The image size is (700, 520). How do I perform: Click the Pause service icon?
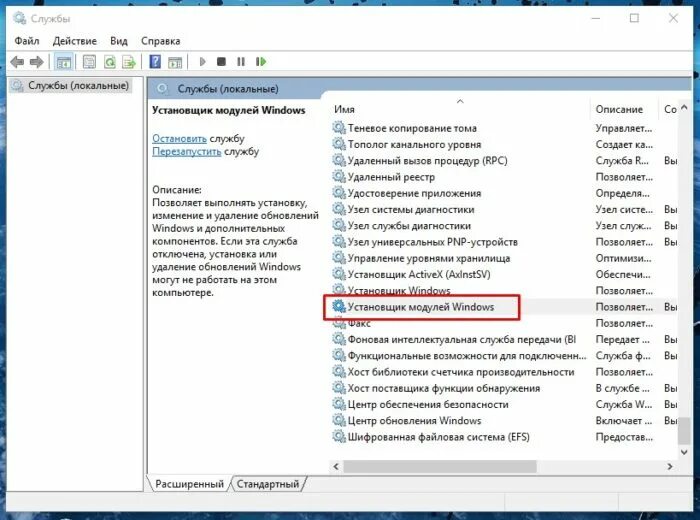tap(241, 62)
